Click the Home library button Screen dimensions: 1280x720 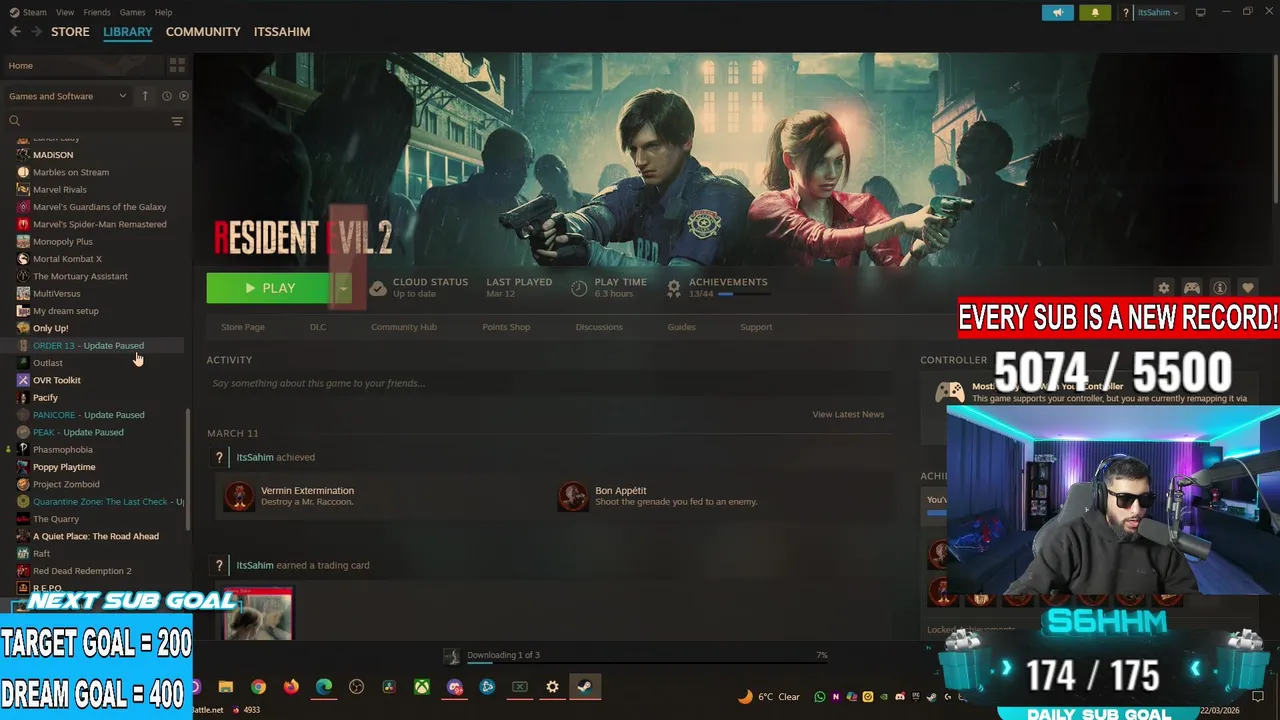tap(84, 65)
